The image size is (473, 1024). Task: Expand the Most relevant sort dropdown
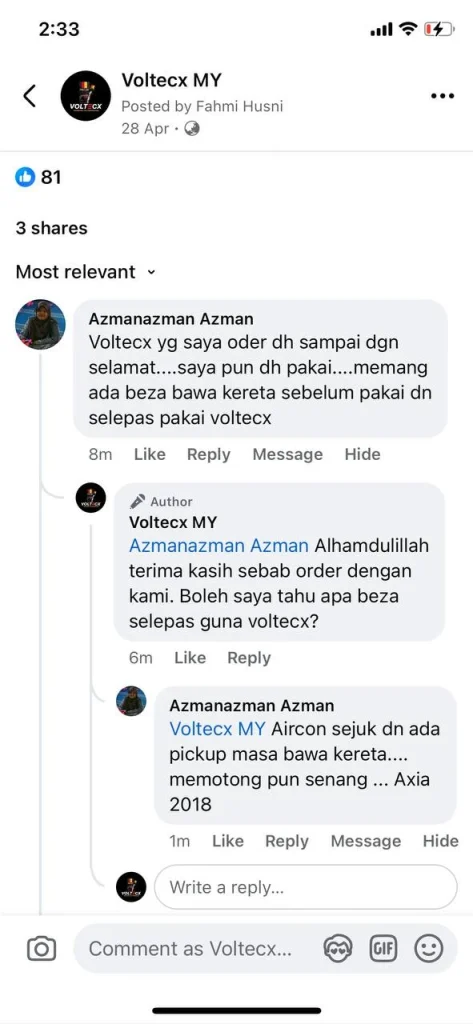[x=86, y=272]
